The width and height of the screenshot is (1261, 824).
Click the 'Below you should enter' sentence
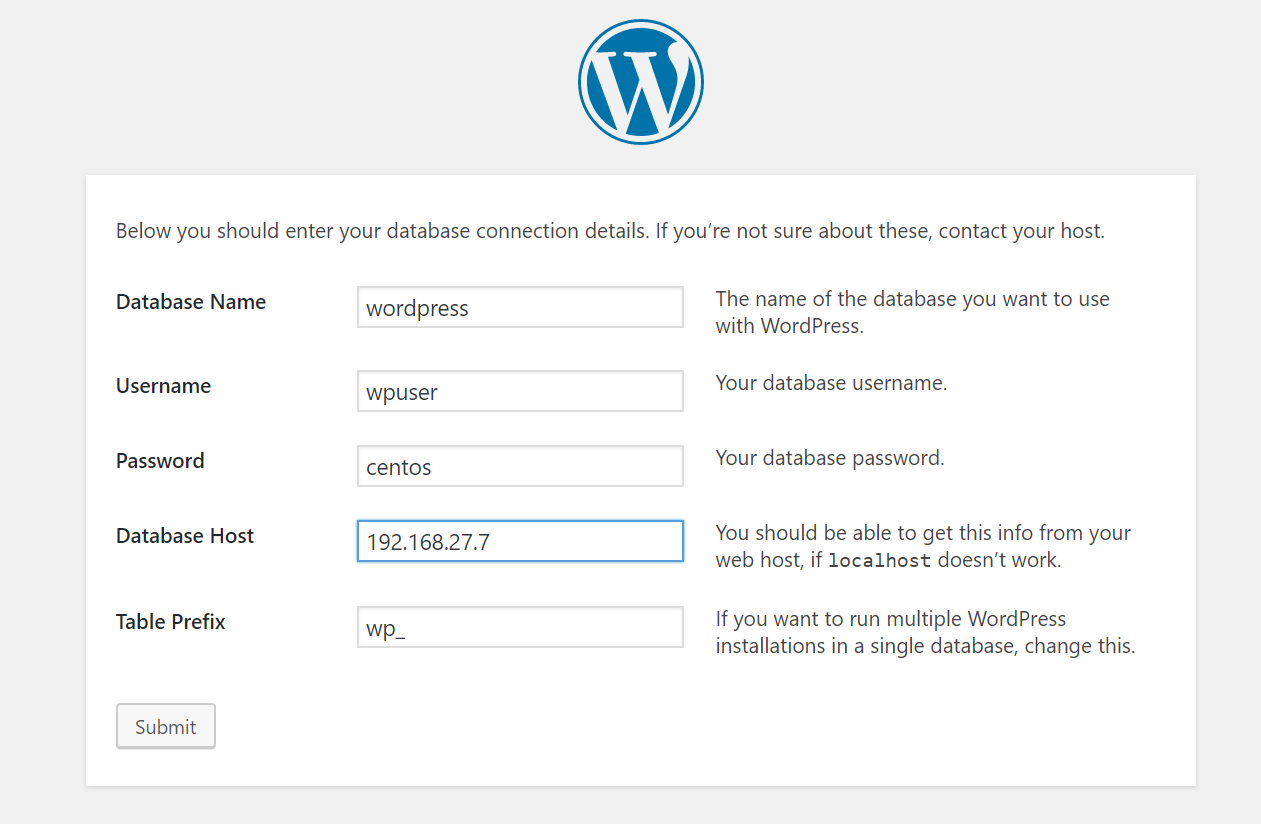pyautogui.click(x=380, y=231)
